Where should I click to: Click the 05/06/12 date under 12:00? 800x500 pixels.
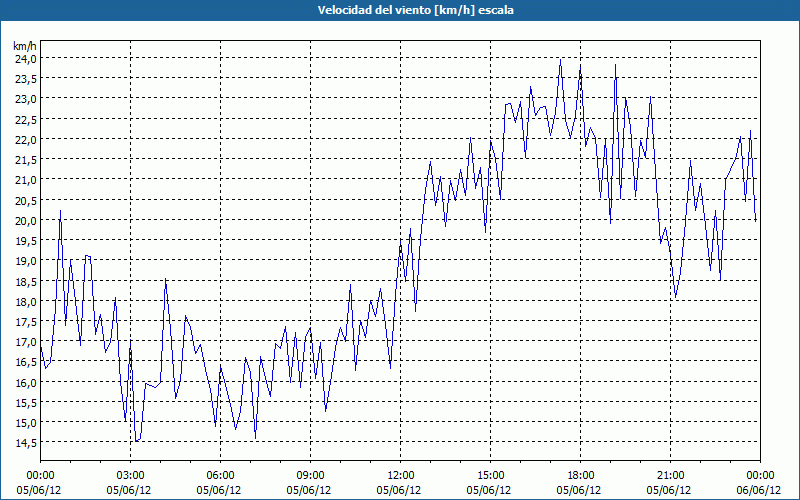point(399,490)
